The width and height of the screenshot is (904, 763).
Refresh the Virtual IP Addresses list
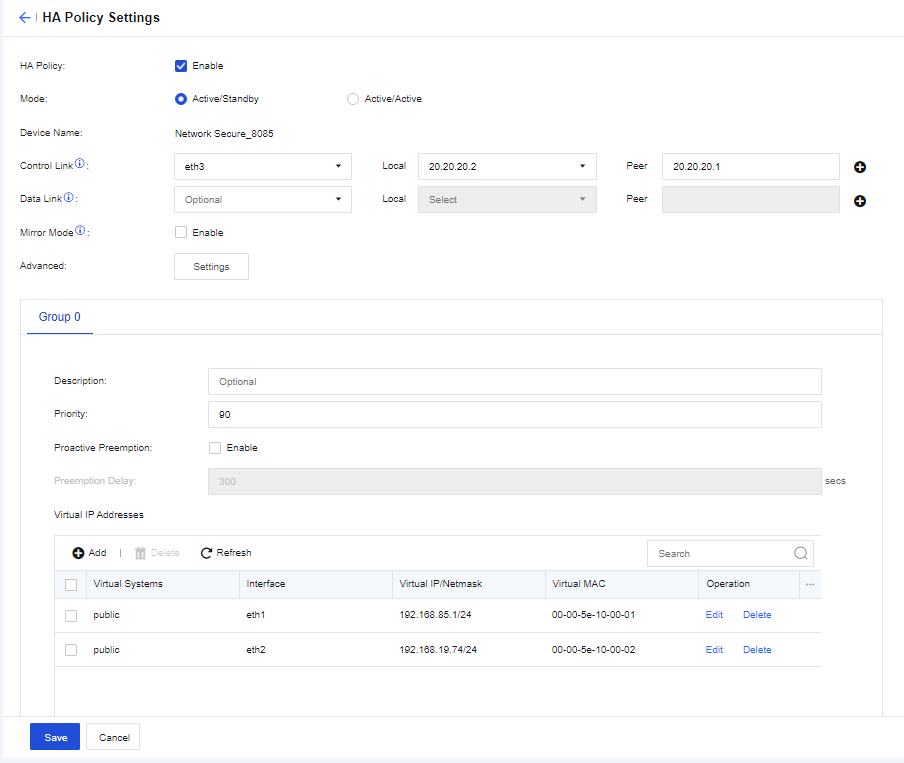coord(226,553)
